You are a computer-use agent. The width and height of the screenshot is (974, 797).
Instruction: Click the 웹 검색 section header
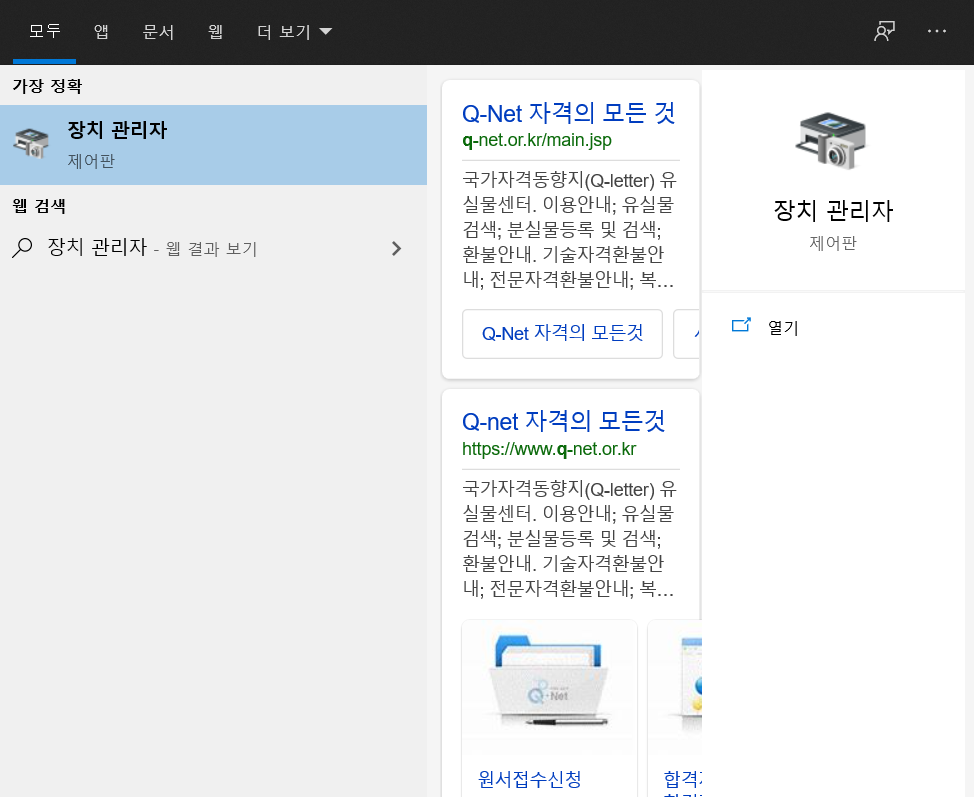coord(39,206)
